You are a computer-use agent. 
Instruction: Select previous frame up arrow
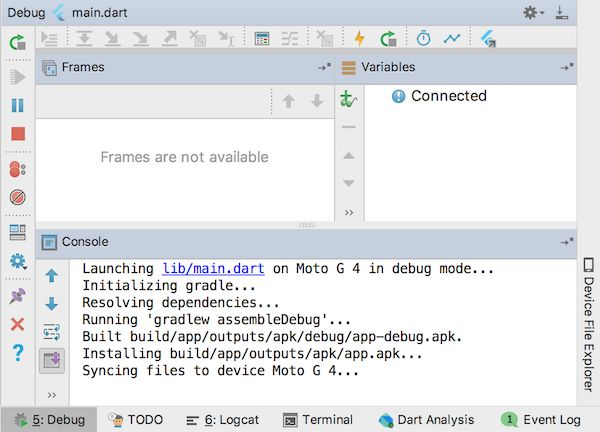[x=289, y=101]
